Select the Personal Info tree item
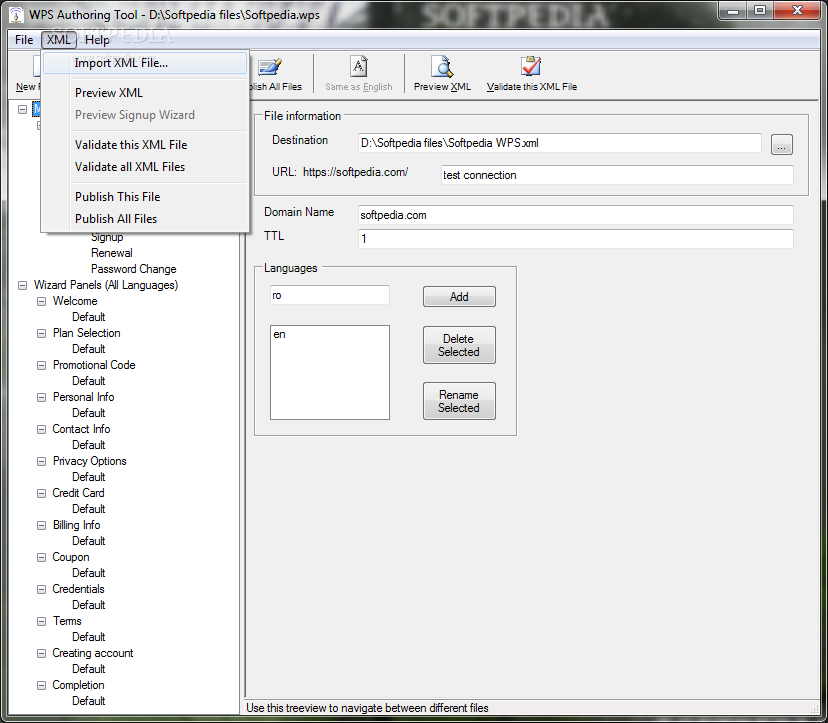This screenshot has width=828, height=723. click(x=83, y=397)
